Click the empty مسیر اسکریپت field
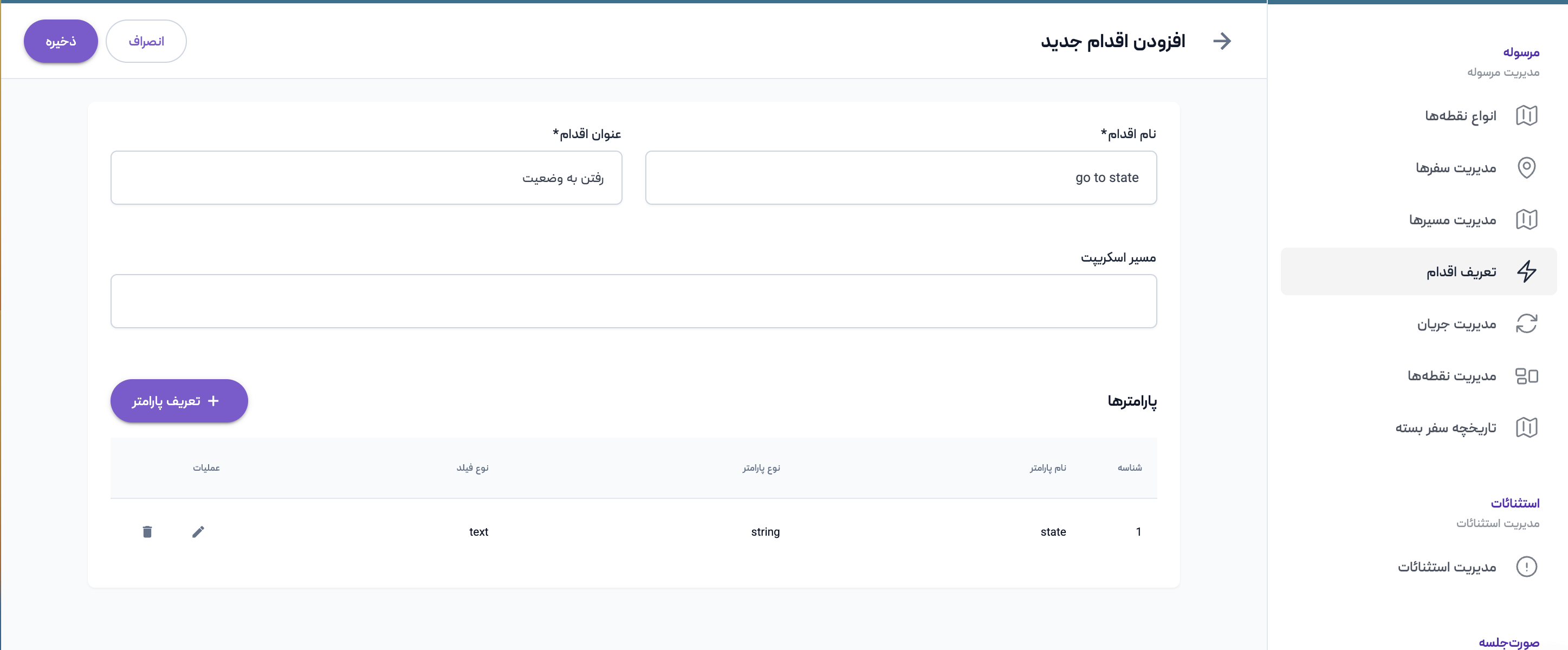This screenshot has height=650, width=1568. [633, 301]
